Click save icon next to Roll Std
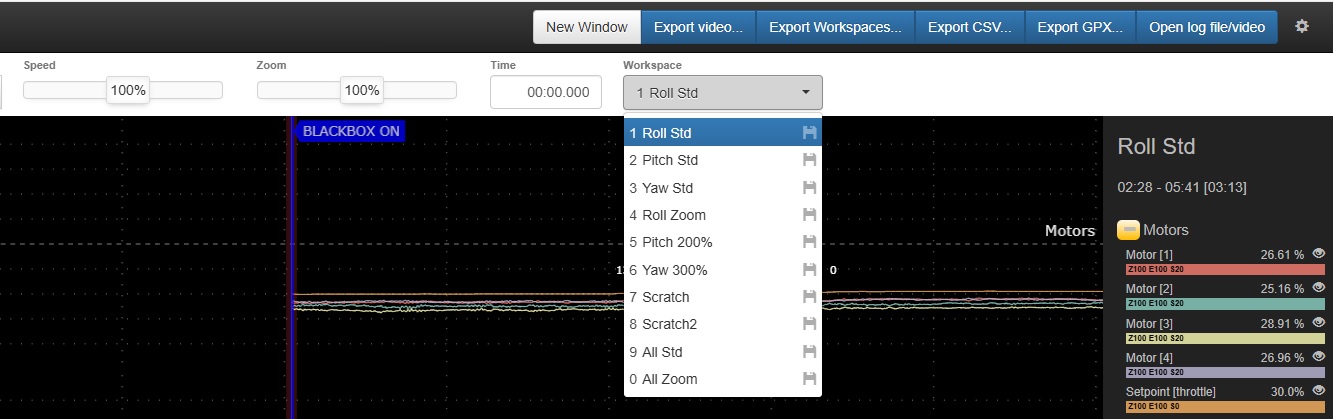This screenshot has height=419, width=1333. click(x=809, y=133)
